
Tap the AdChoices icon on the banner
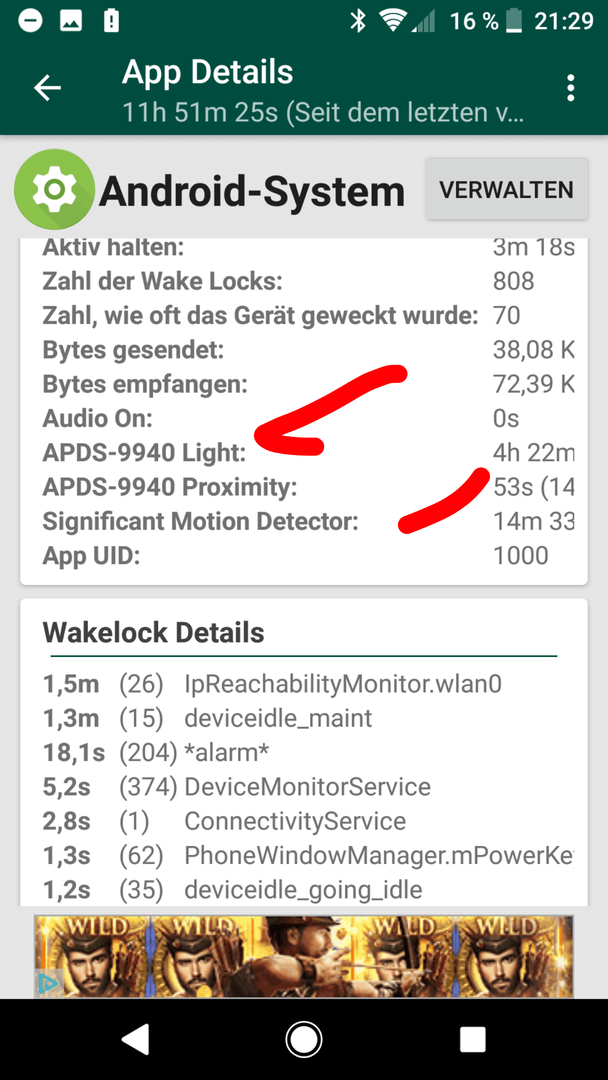[48, 983]
